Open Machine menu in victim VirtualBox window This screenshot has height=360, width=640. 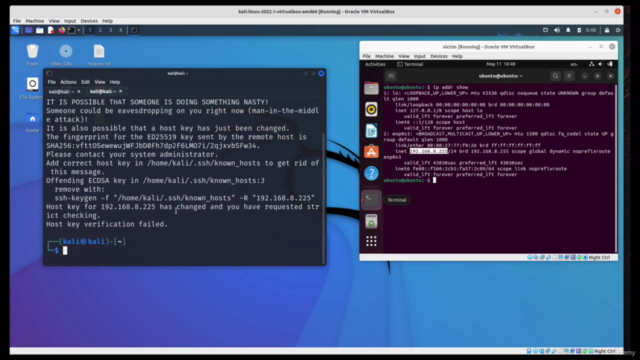[384, 56]
